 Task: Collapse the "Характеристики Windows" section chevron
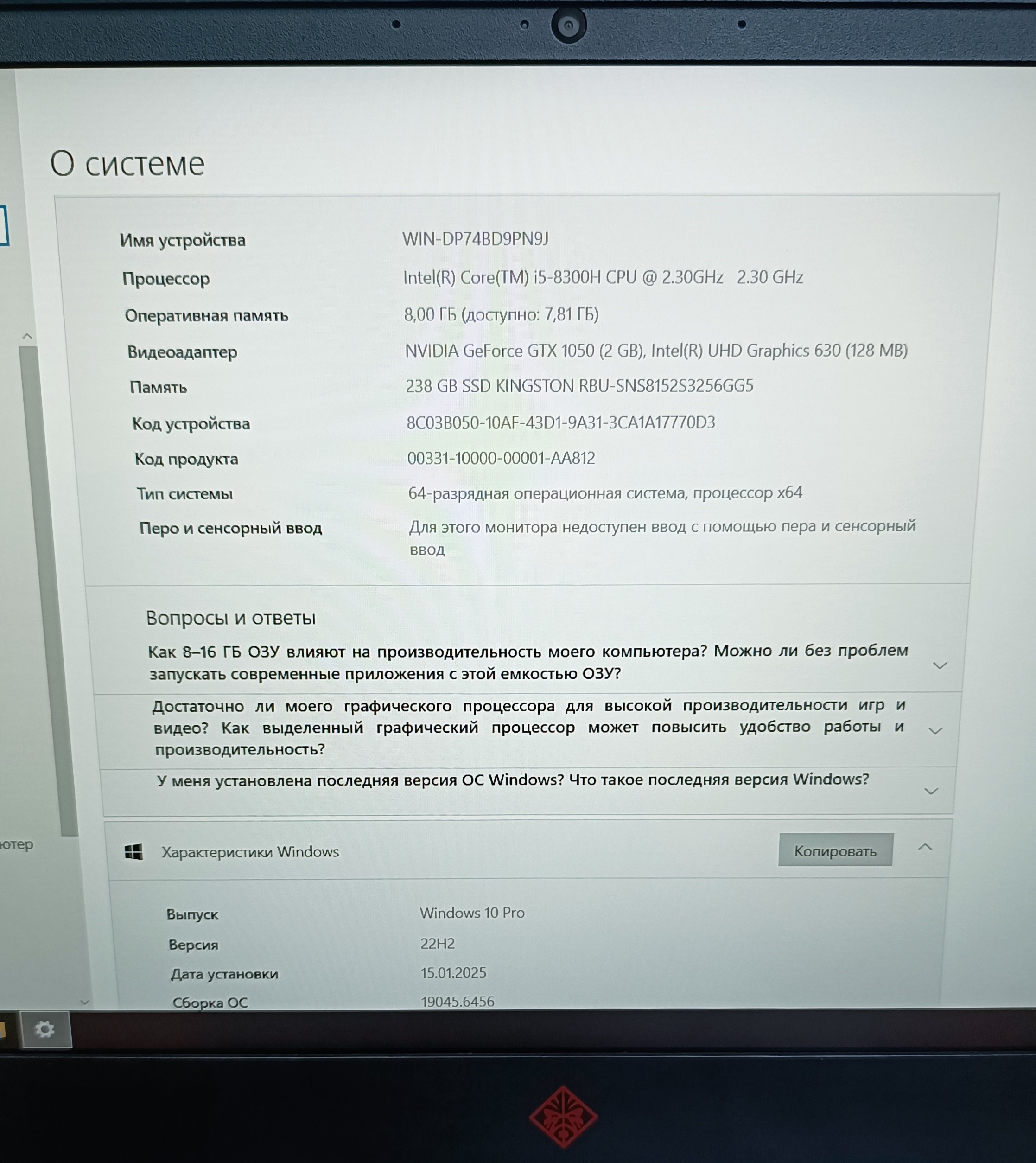[x=925, y=848]
